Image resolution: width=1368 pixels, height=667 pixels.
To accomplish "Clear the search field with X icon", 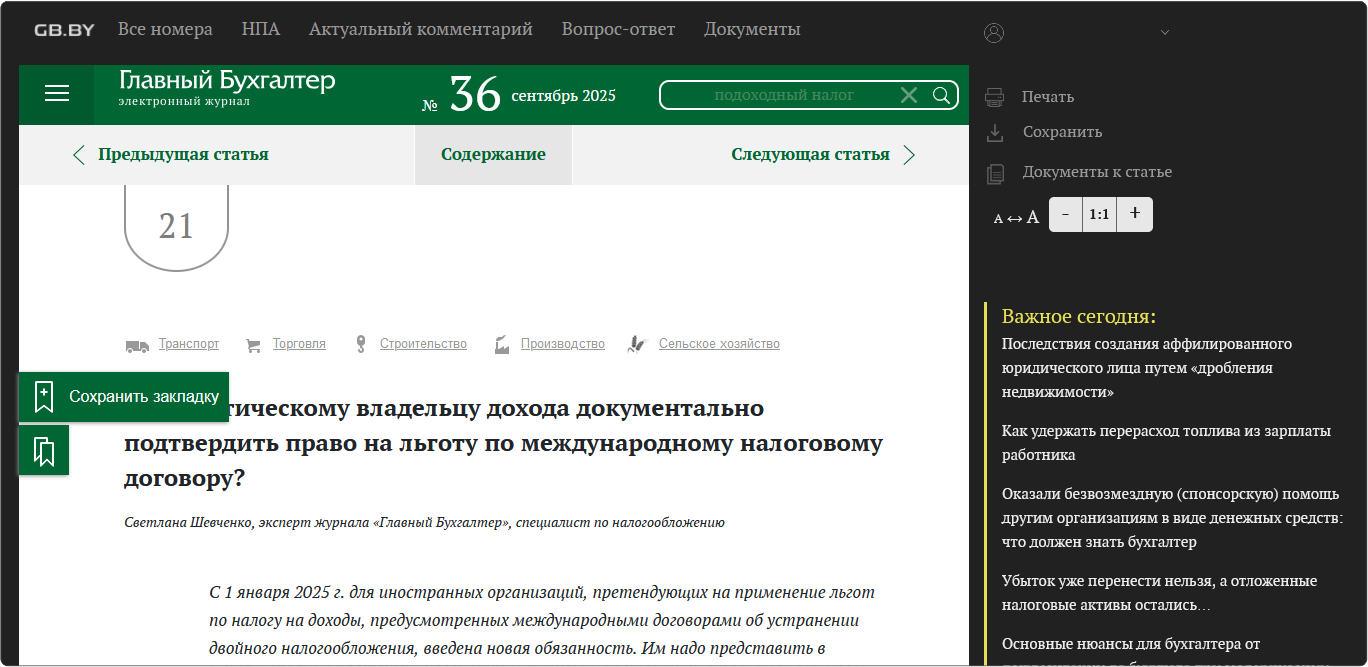I will (x=908, y=95).
